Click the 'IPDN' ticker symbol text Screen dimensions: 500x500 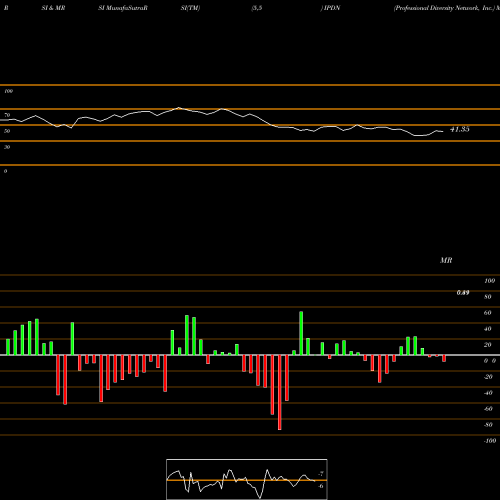(332, 8)
